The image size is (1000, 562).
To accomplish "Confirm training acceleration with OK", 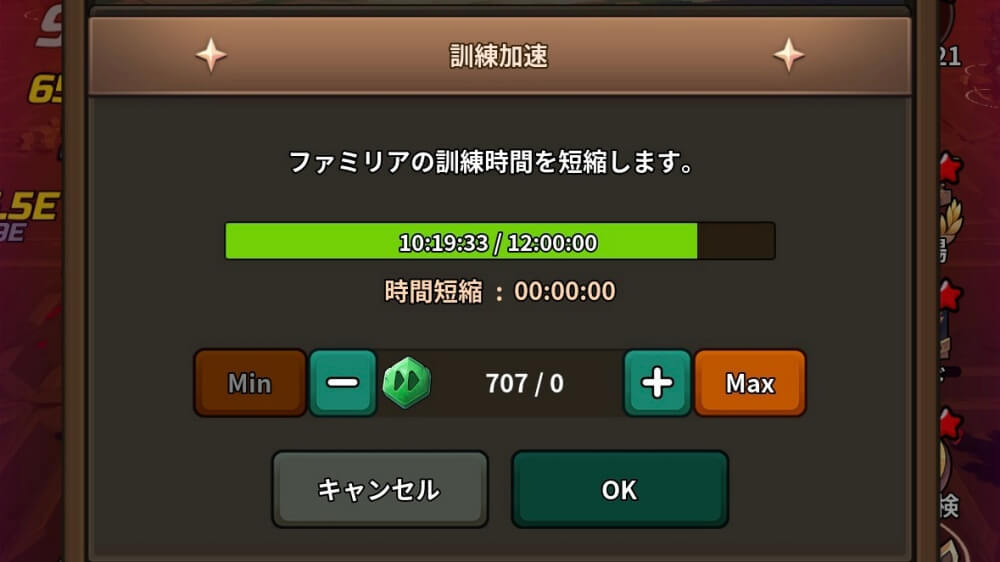I will 619,489.
